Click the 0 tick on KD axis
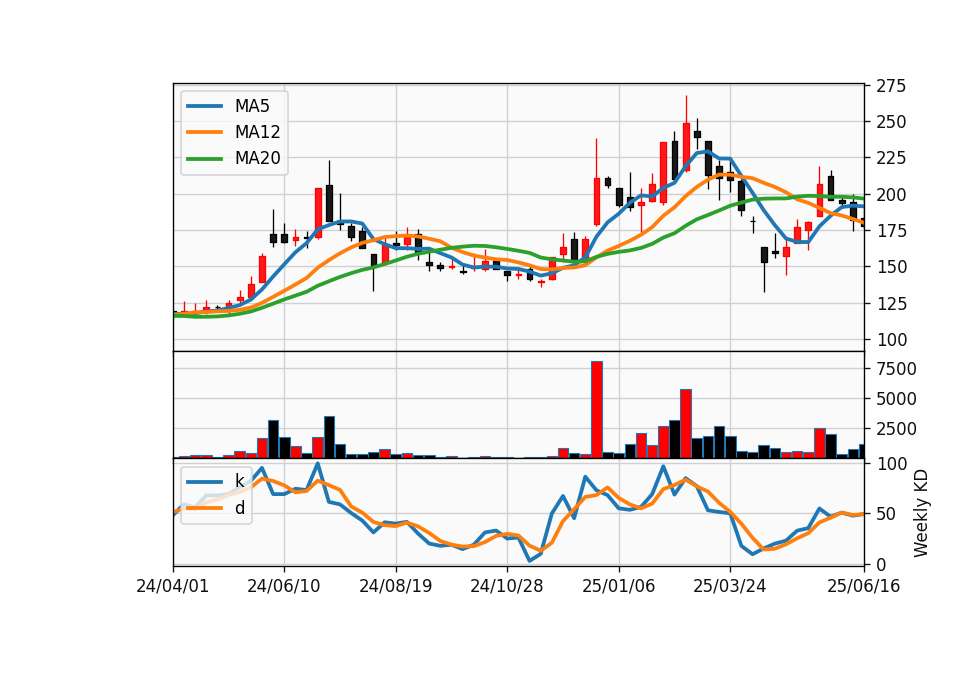This screenshot has height=690, width=960. coord(881,564)
